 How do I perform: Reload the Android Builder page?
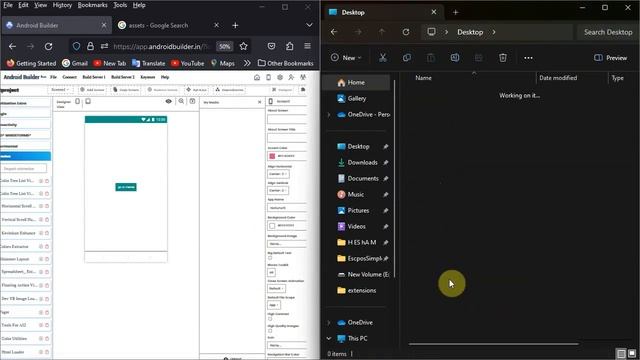coord(48,47)
